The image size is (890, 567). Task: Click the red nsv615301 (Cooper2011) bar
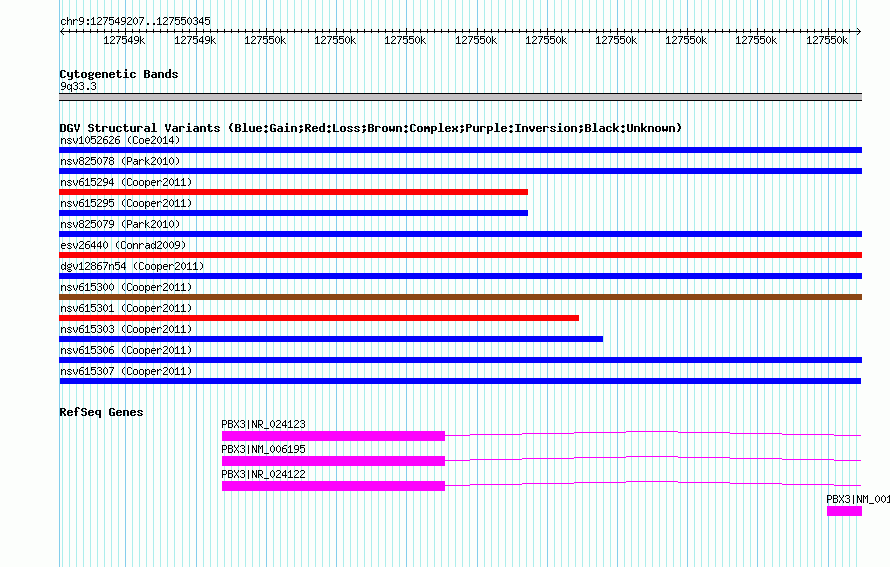pos(319,318)
